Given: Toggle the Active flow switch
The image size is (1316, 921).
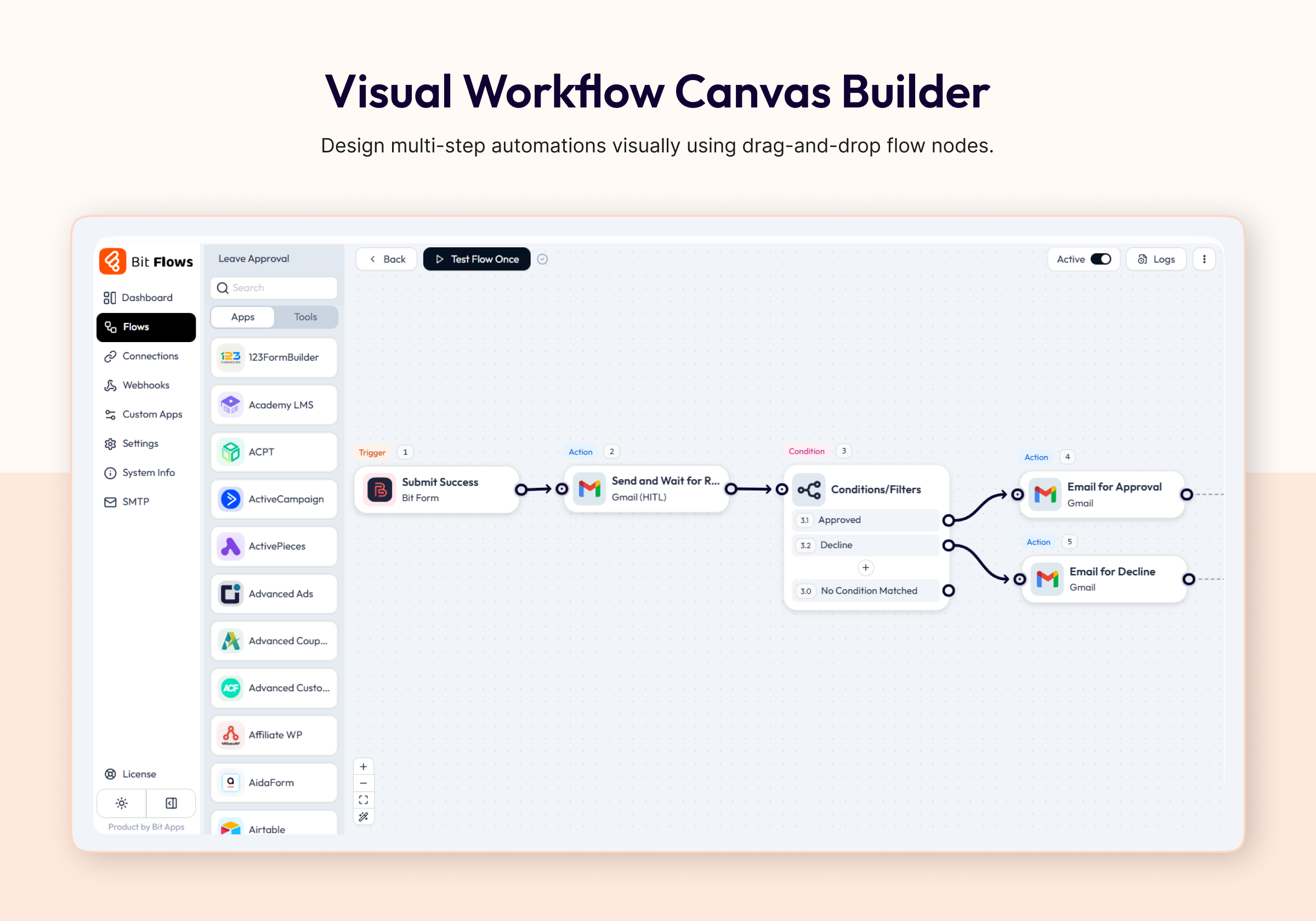Looking at the screenshot, I should point(1101,259).
